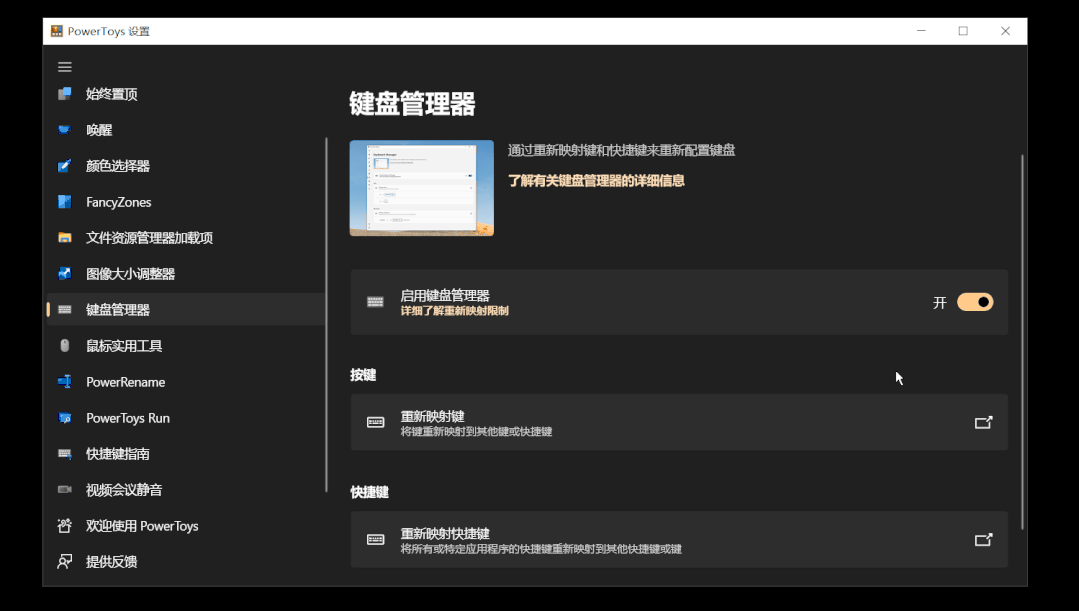Screen dimensions: 1079x611
Task: Click the text 通过重新映射键和快捷键来重新配置键盘
Action: 621,150
